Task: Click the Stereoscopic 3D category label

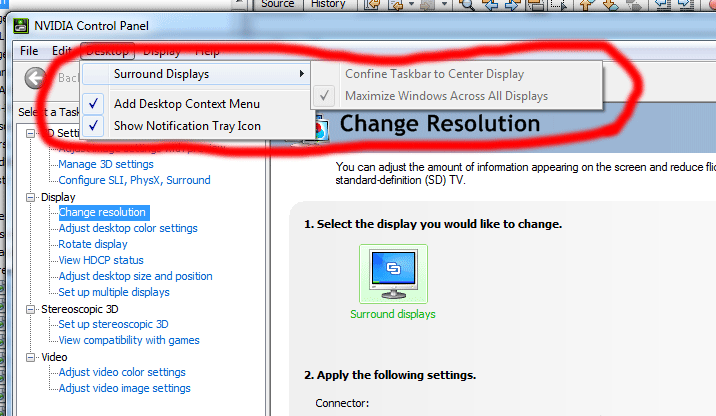Action: pyautogui.click(x=79, y=309)
